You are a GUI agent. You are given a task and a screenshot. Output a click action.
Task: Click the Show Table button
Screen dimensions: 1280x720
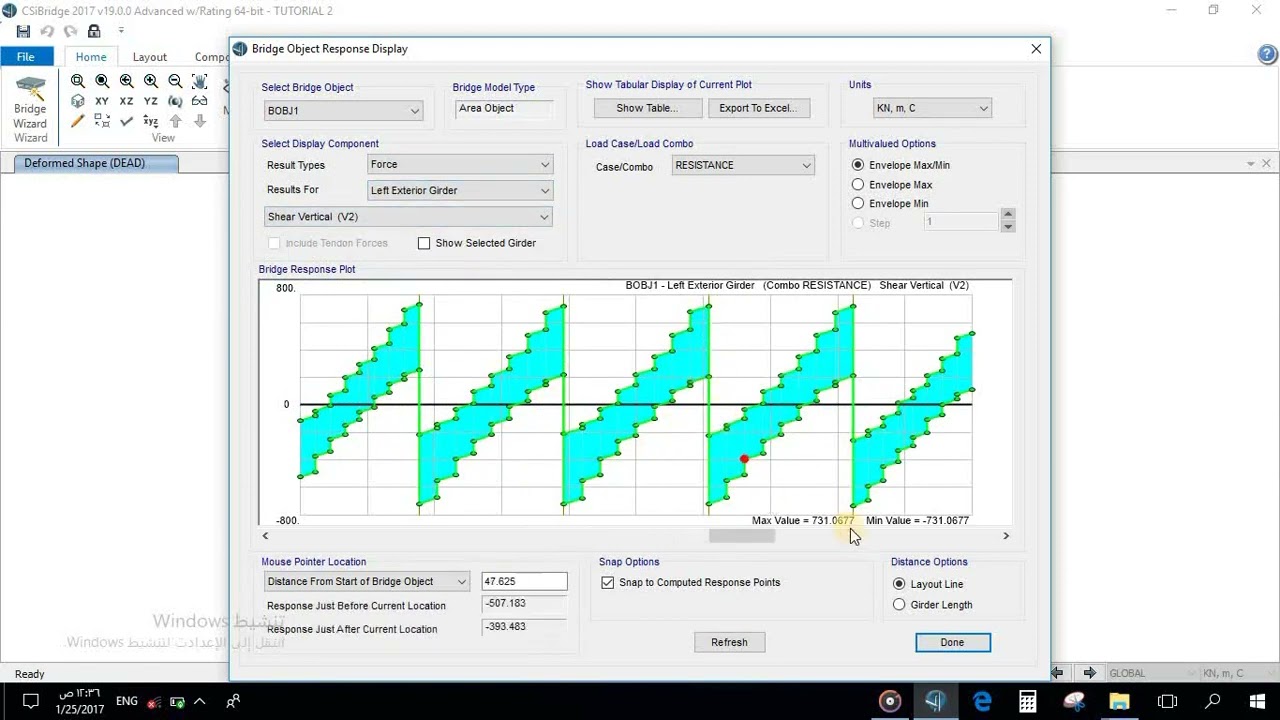(646, 108)
